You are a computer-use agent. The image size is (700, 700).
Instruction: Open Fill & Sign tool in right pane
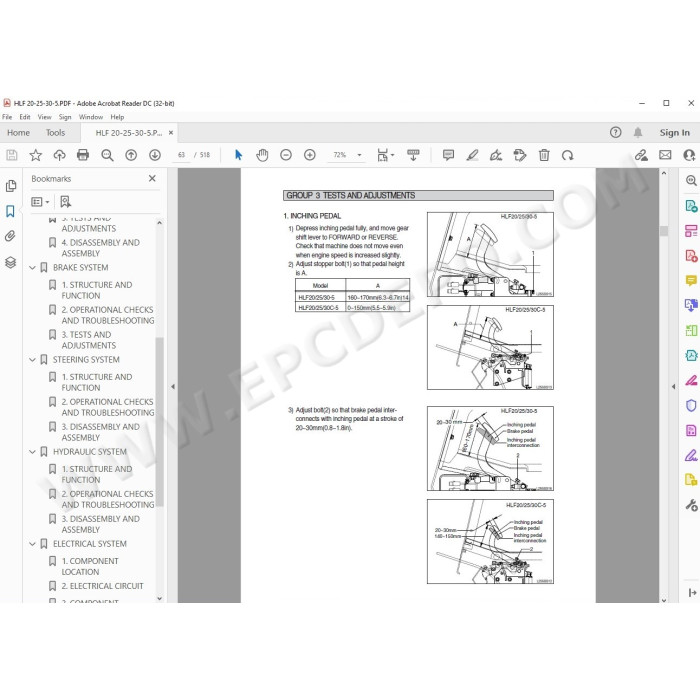pos(691,455)
